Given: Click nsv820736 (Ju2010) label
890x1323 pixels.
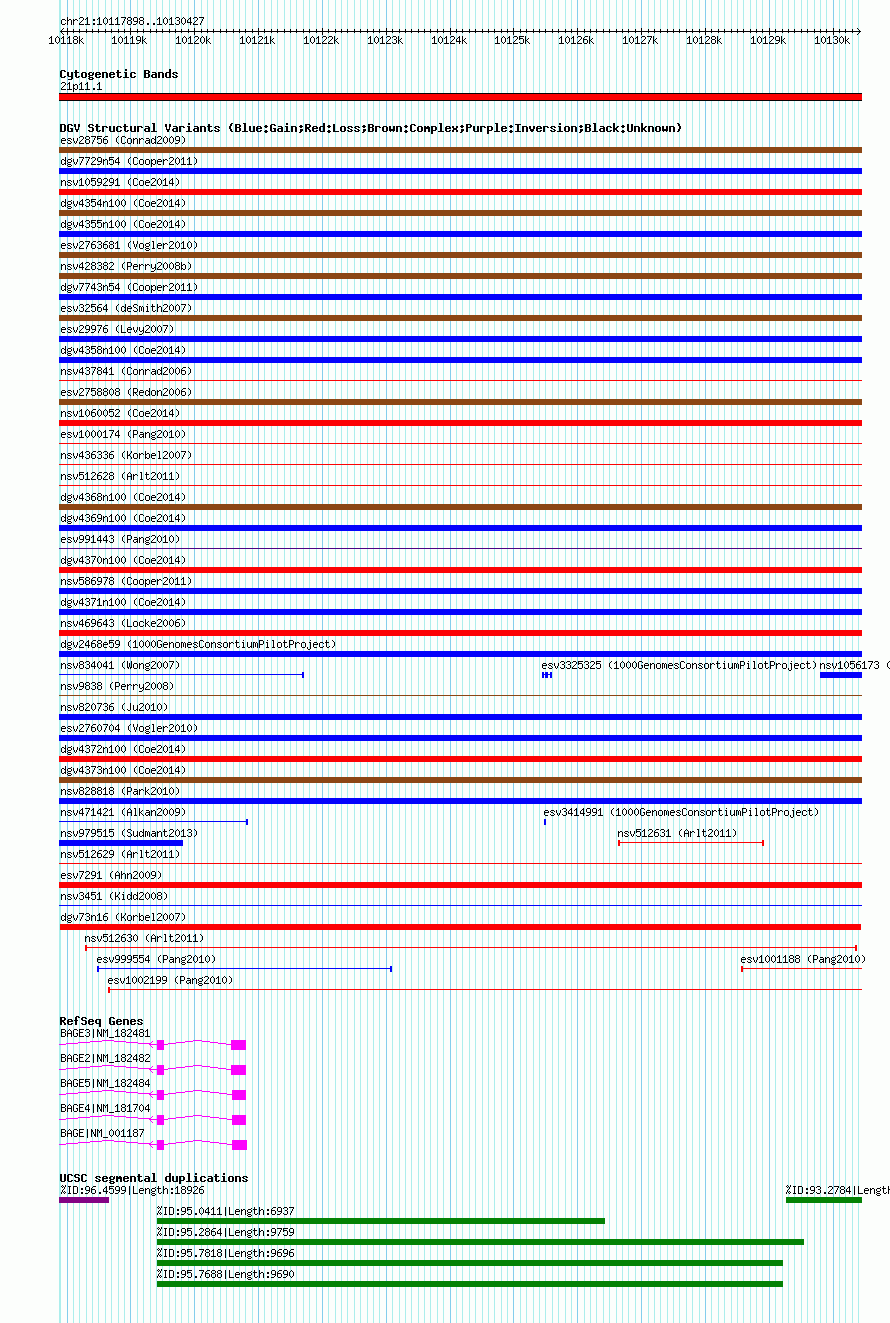Looking at the screenshot, I should [x=114, y=707].
